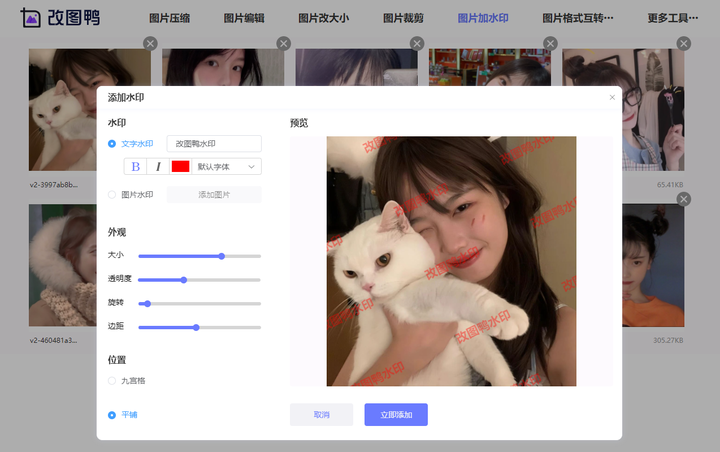Open the red watermark color swatch
This screenshot has width=720, height=452.
tap(180, 166)
